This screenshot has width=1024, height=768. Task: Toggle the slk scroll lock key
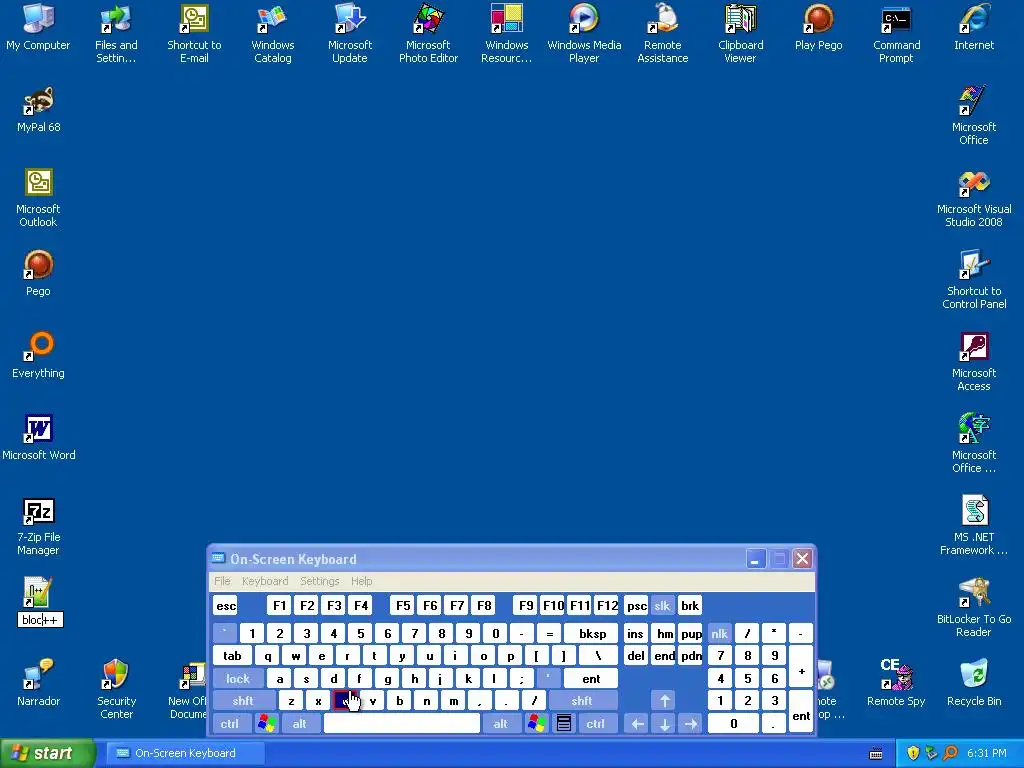coord(662,606)
